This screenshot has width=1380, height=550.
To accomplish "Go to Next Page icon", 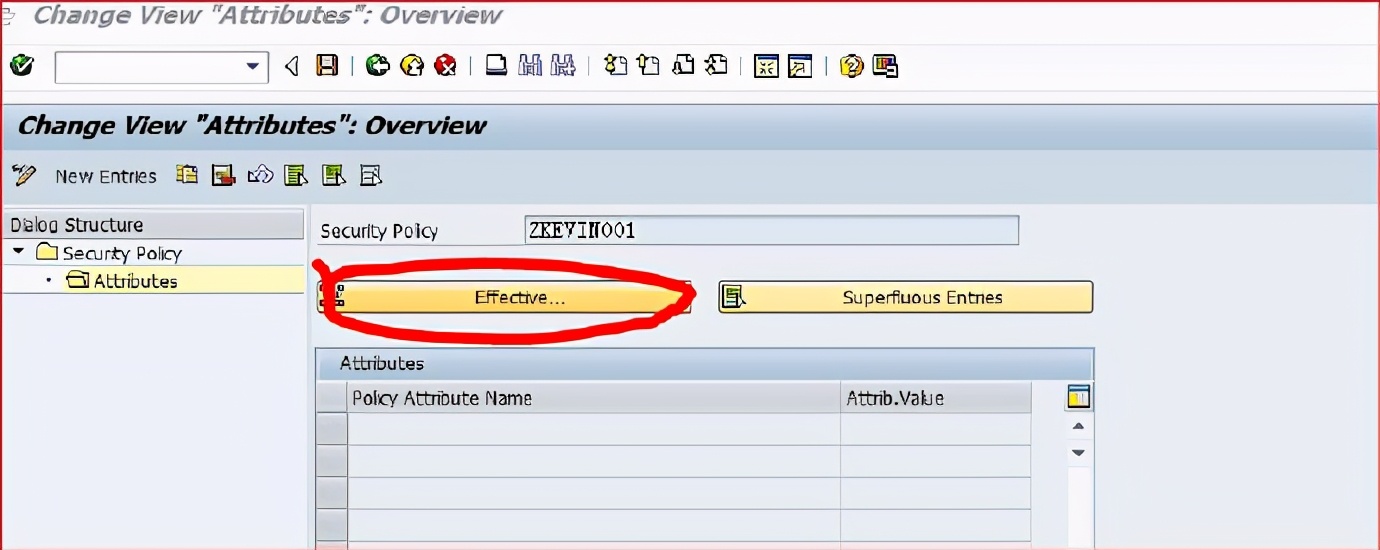I will tap(683, 67).
